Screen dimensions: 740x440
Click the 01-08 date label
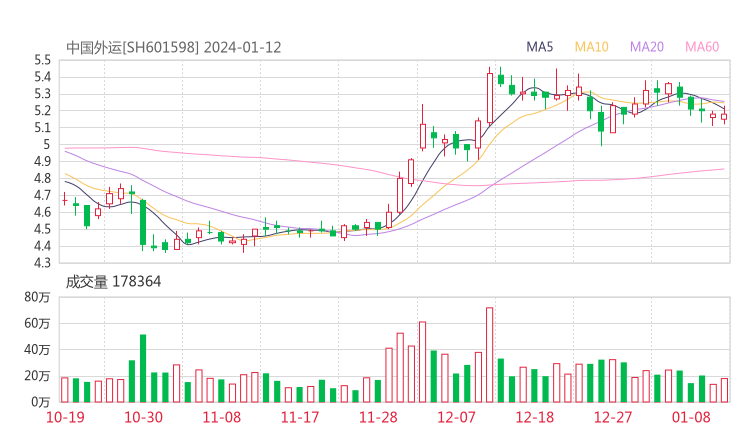click(x=691, y=417)
